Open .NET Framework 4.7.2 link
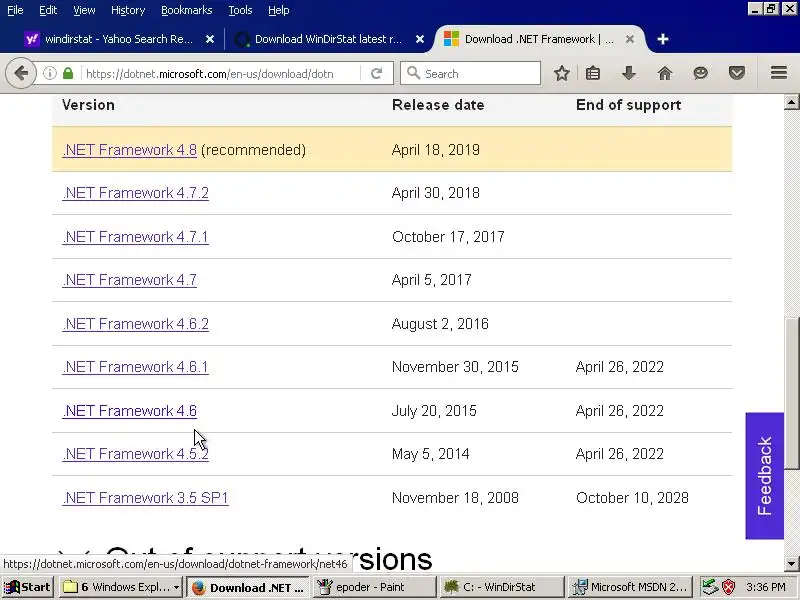 pos(135,193)
